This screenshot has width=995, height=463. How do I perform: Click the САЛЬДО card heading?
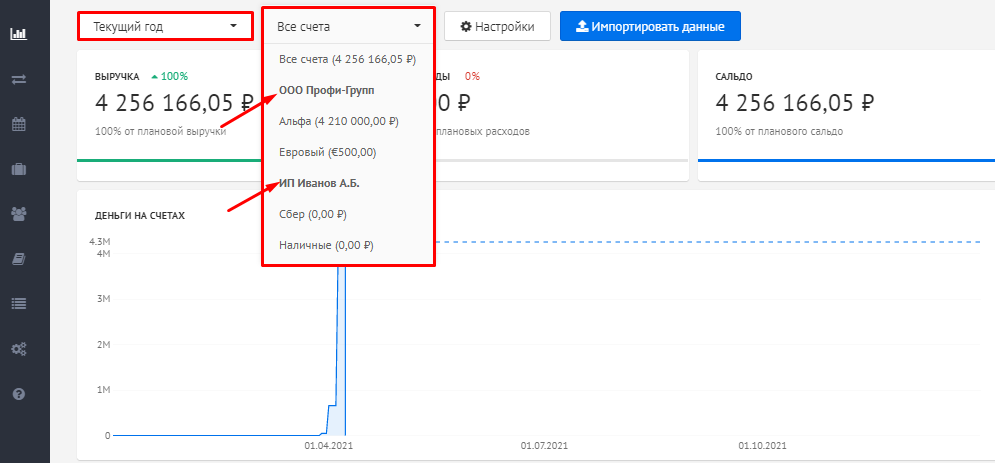[x=734, y=76]
